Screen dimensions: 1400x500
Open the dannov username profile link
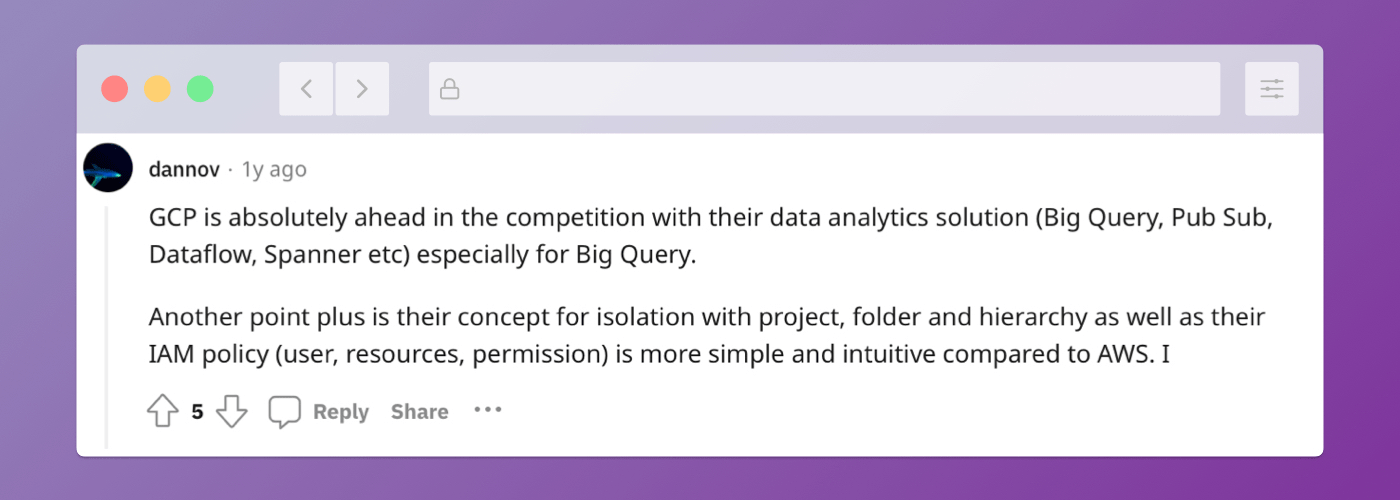(184, 170)
